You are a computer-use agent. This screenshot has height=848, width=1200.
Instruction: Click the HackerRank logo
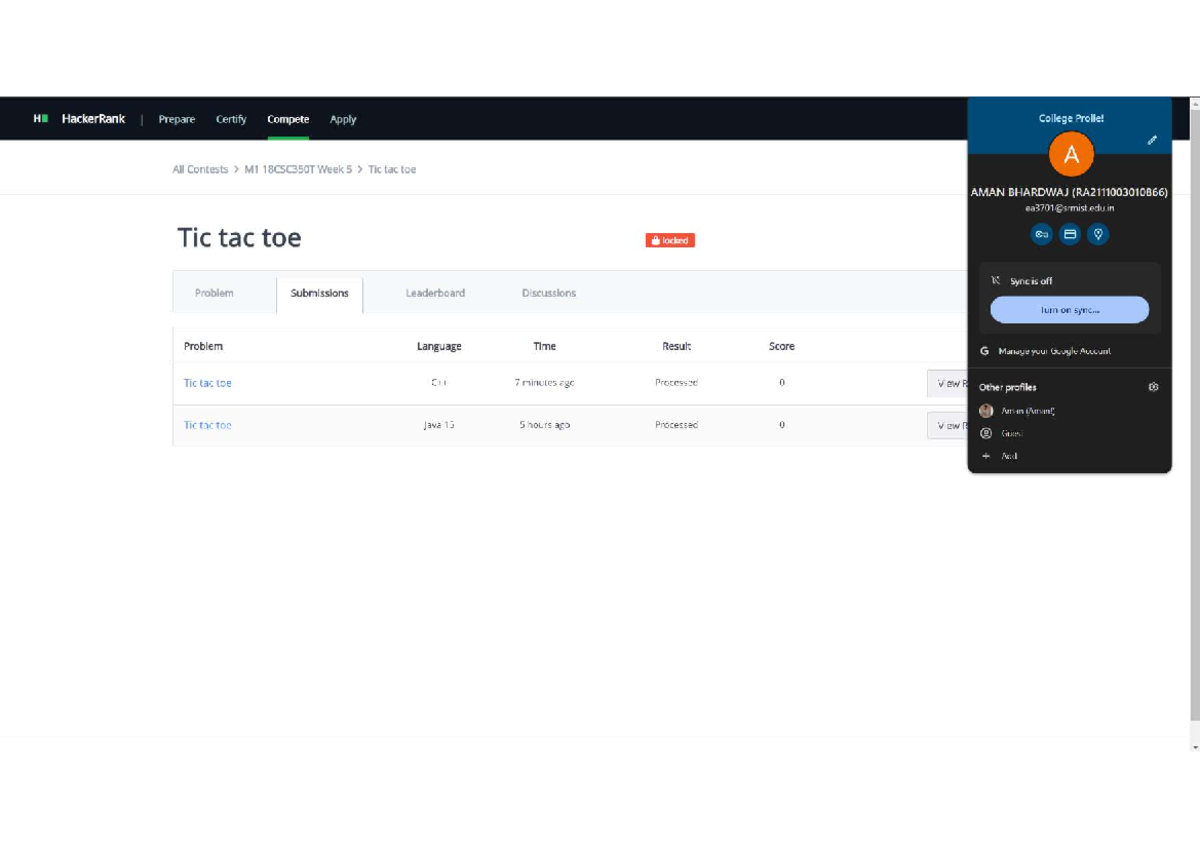pos(80,119)
